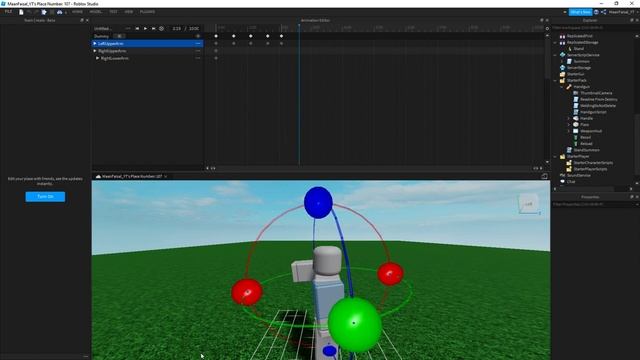Select first summary keyframe on Dummy row
This screenshot has width=640, height=360.
click(x=216, y=36)
